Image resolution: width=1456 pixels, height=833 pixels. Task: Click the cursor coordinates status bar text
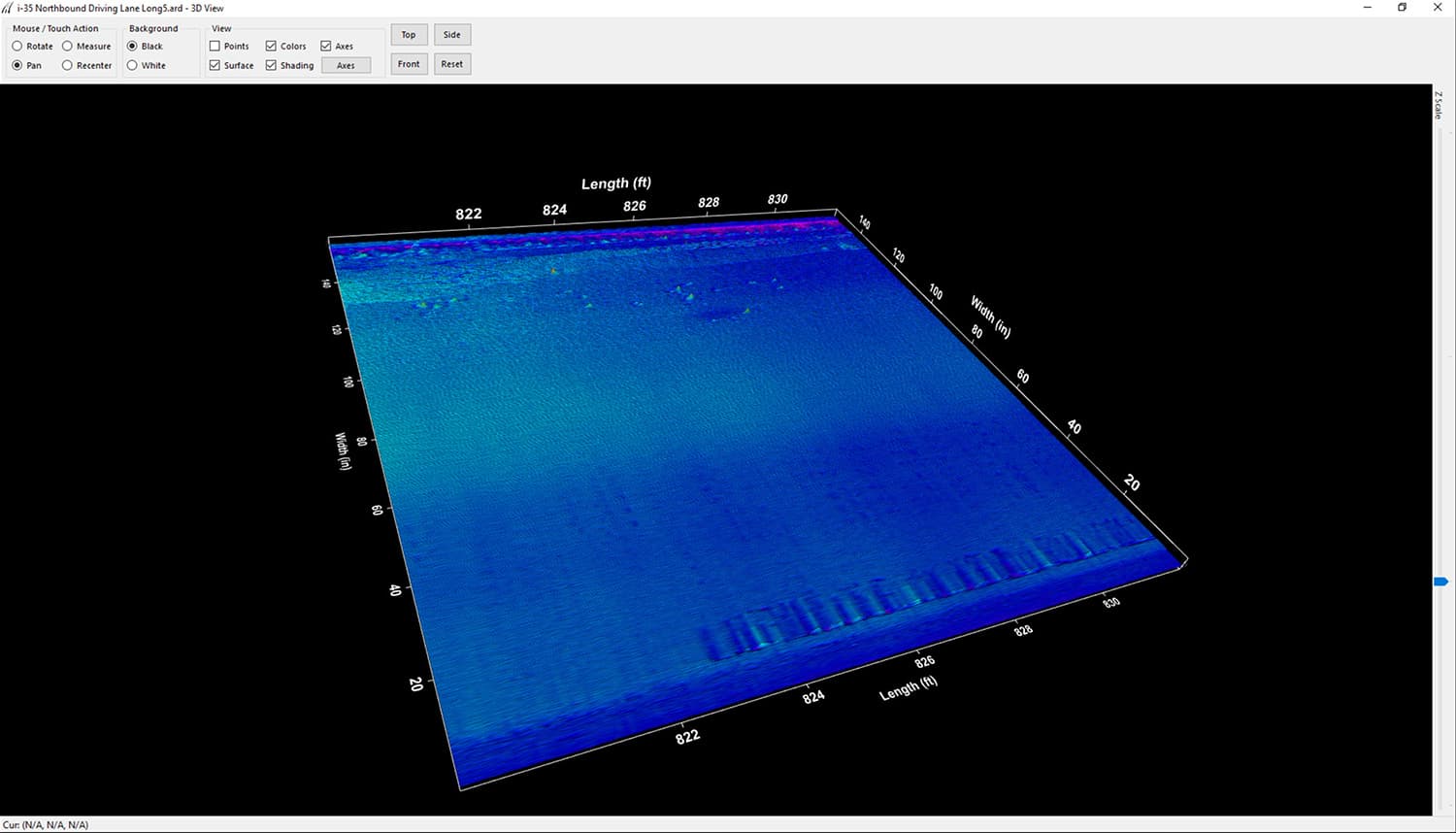pos(46,825)
